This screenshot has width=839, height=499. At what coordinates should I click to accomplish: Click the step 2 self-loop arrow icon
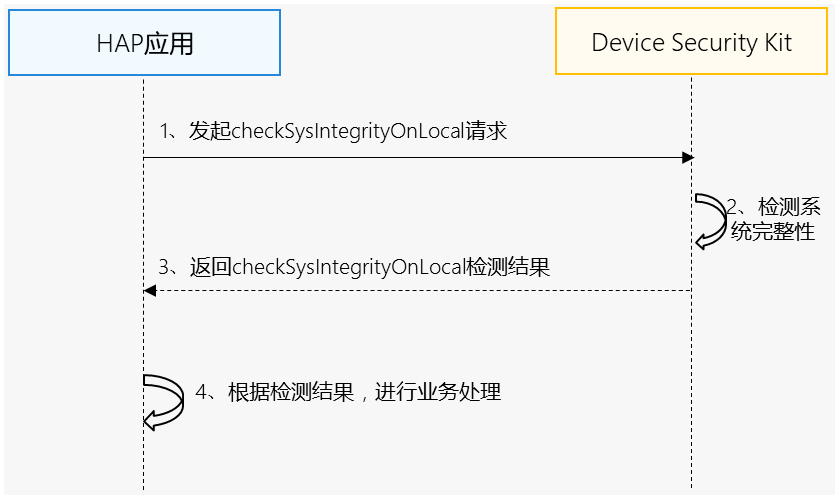[x=712, y=220]
